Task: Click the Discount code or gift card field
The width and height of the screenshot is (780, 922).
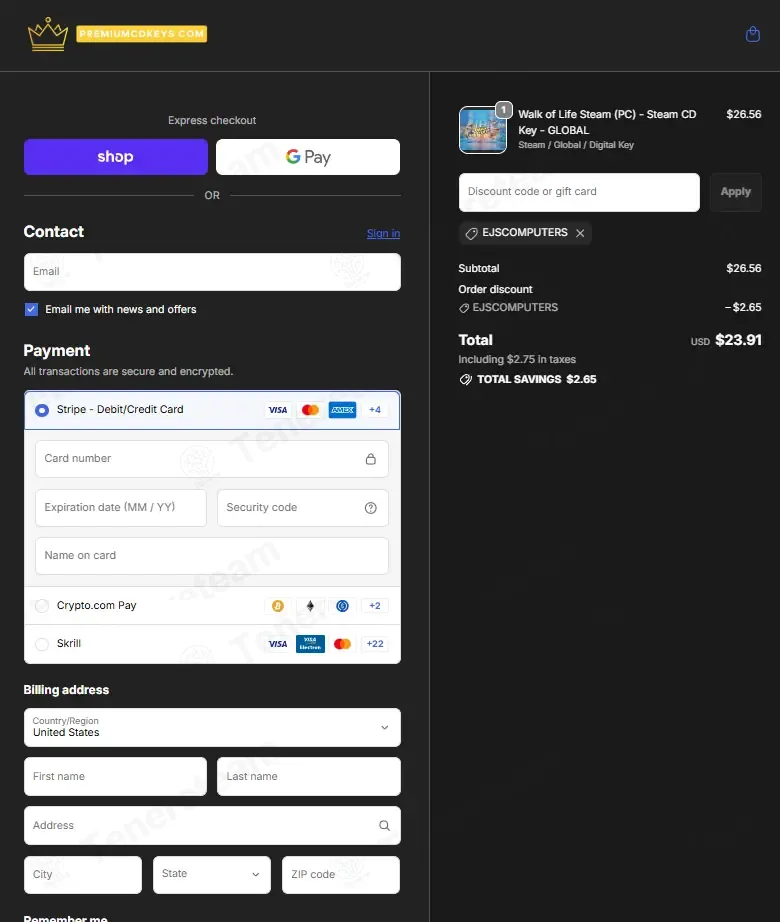Action: (x=579, y=192)
